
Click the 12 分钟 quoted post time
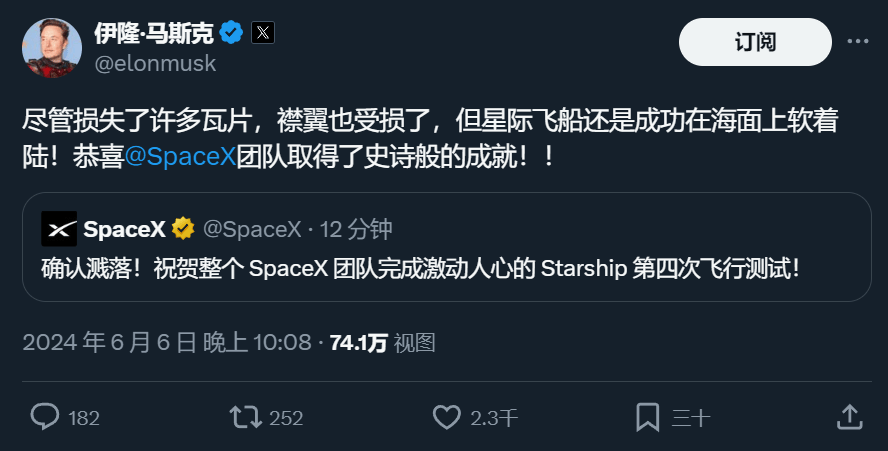[356, 229]
